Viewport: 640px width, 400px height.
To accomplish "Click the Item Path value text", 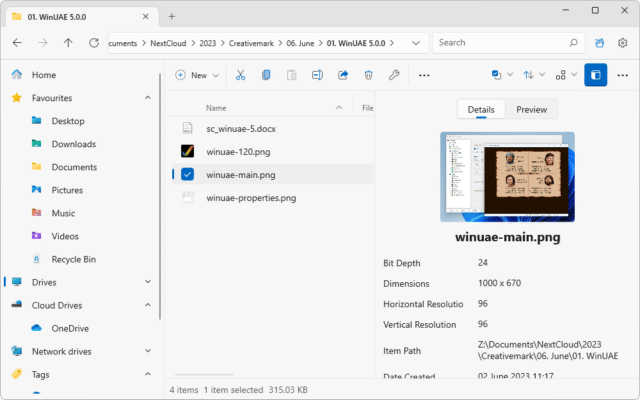I will point(548,350).
